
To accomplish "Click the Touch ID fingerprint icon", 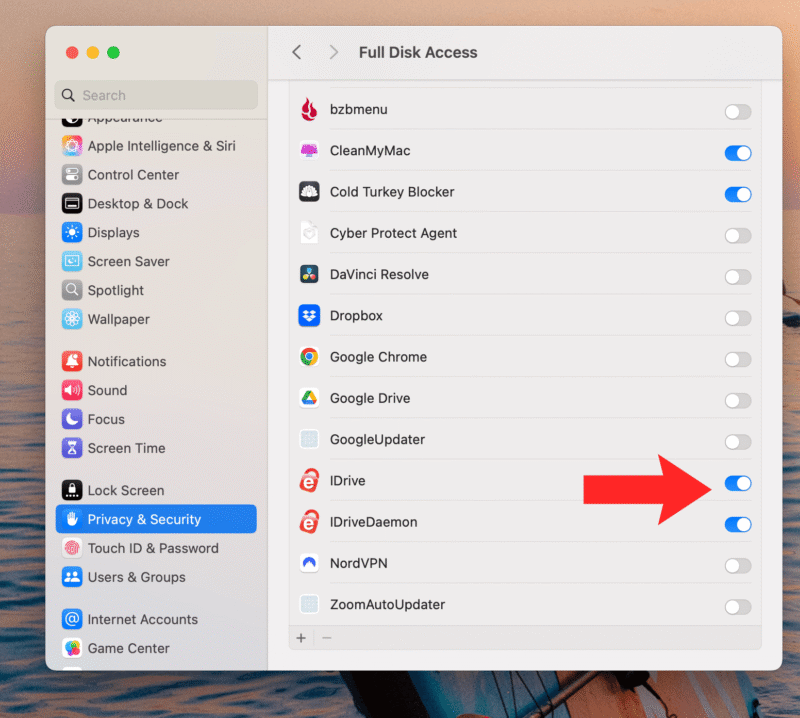I will click(72, 548).
